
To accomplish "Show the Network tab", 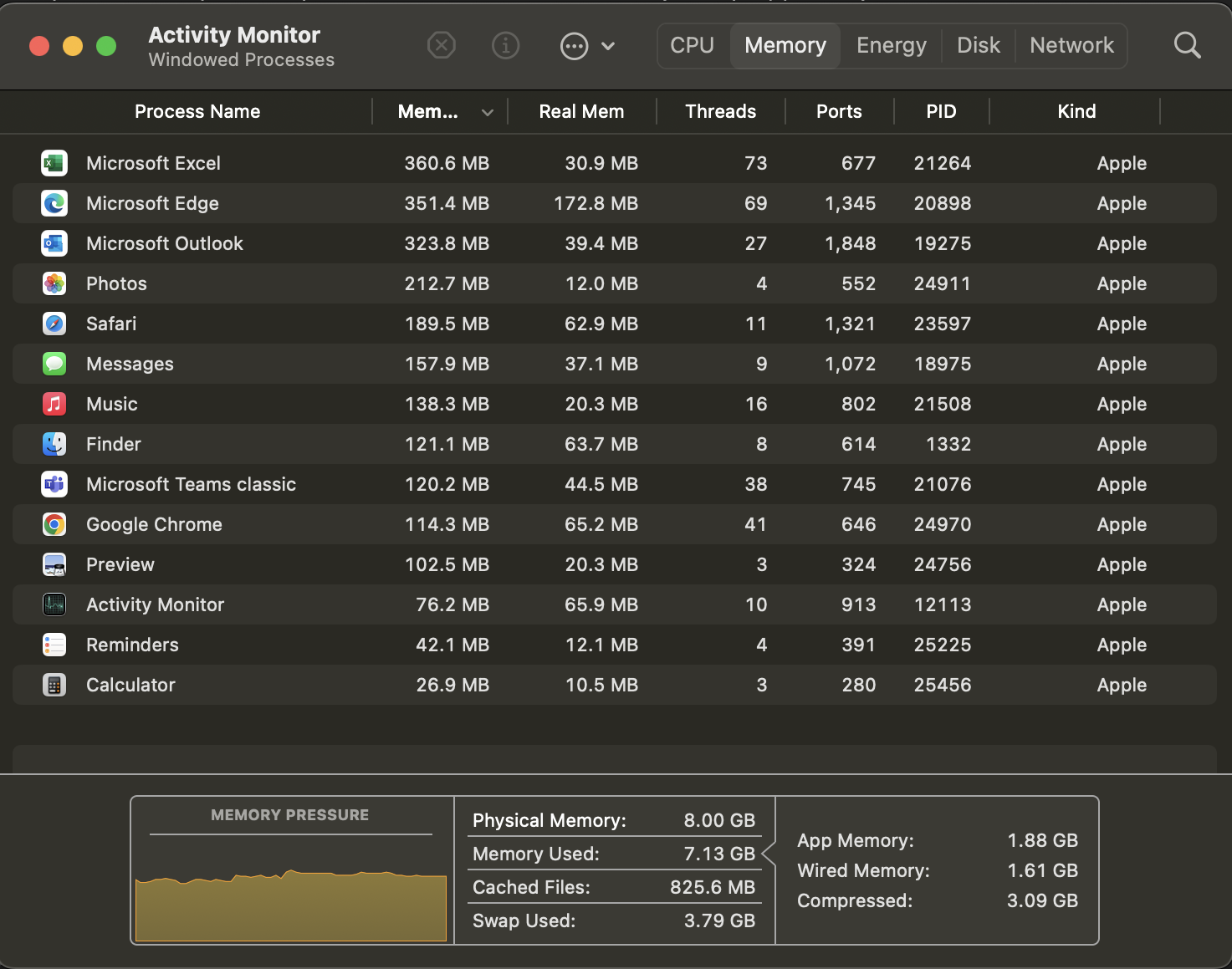I will pyautogui.click(x=1071, y=45).
